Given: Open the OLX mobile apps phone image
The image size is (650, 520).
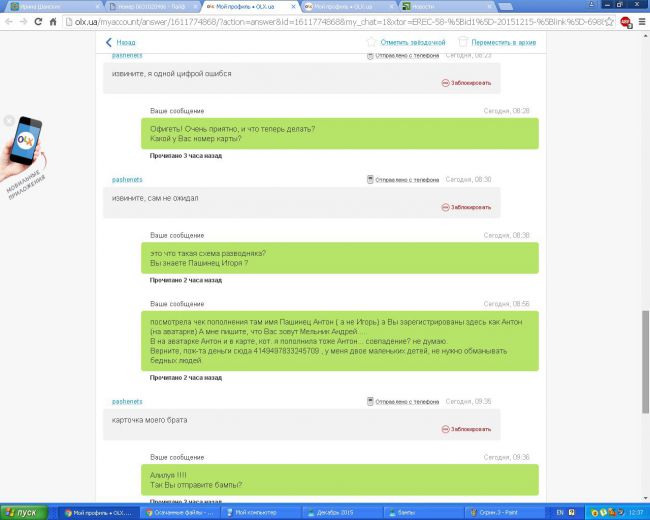Looking at the screenshot, I should coord(29,145).
